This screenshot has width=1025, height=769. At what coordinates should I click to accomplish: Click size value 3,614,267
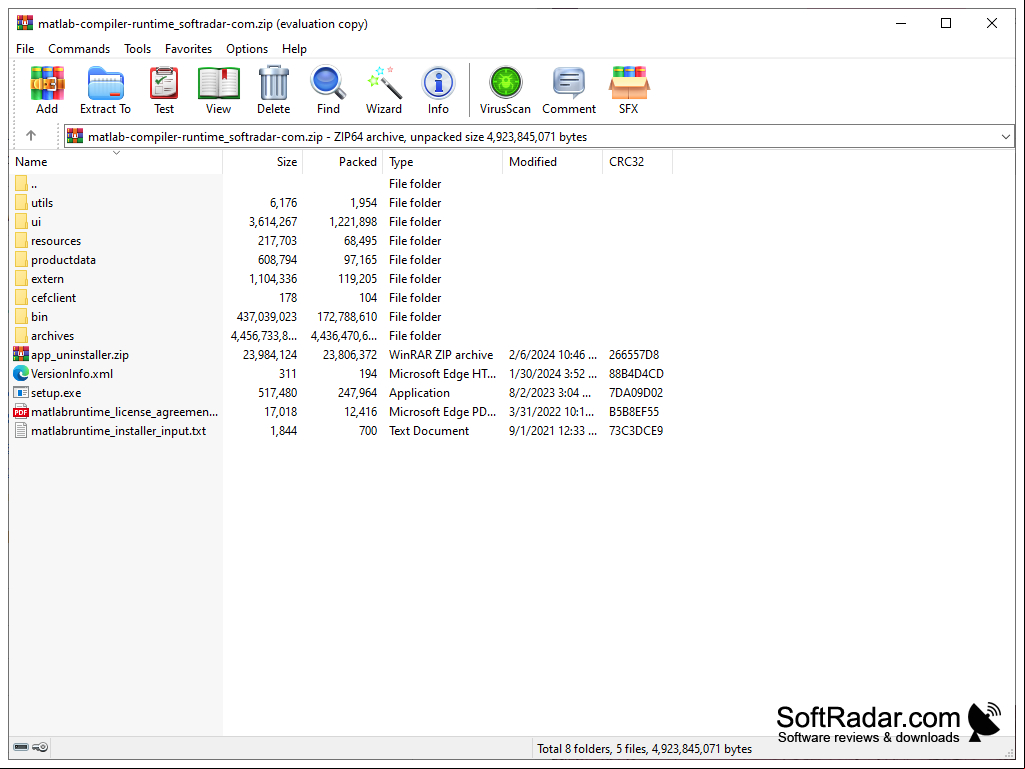tap(273, 222)
